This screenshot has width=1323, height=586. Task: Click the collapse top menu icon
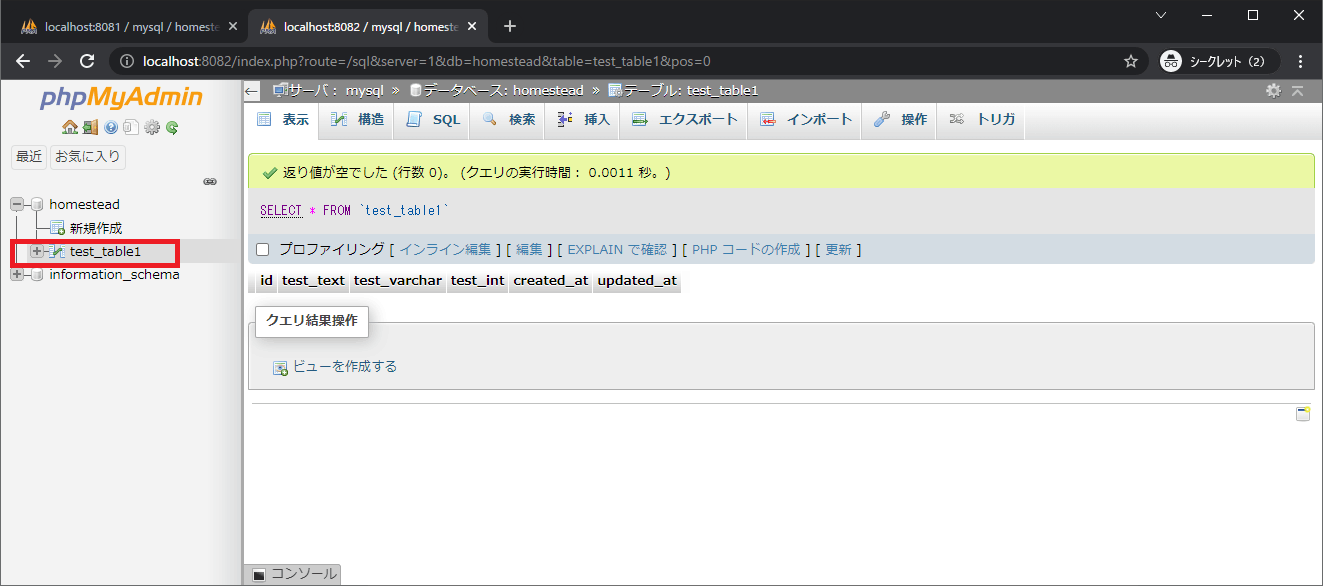point(1297,90)
